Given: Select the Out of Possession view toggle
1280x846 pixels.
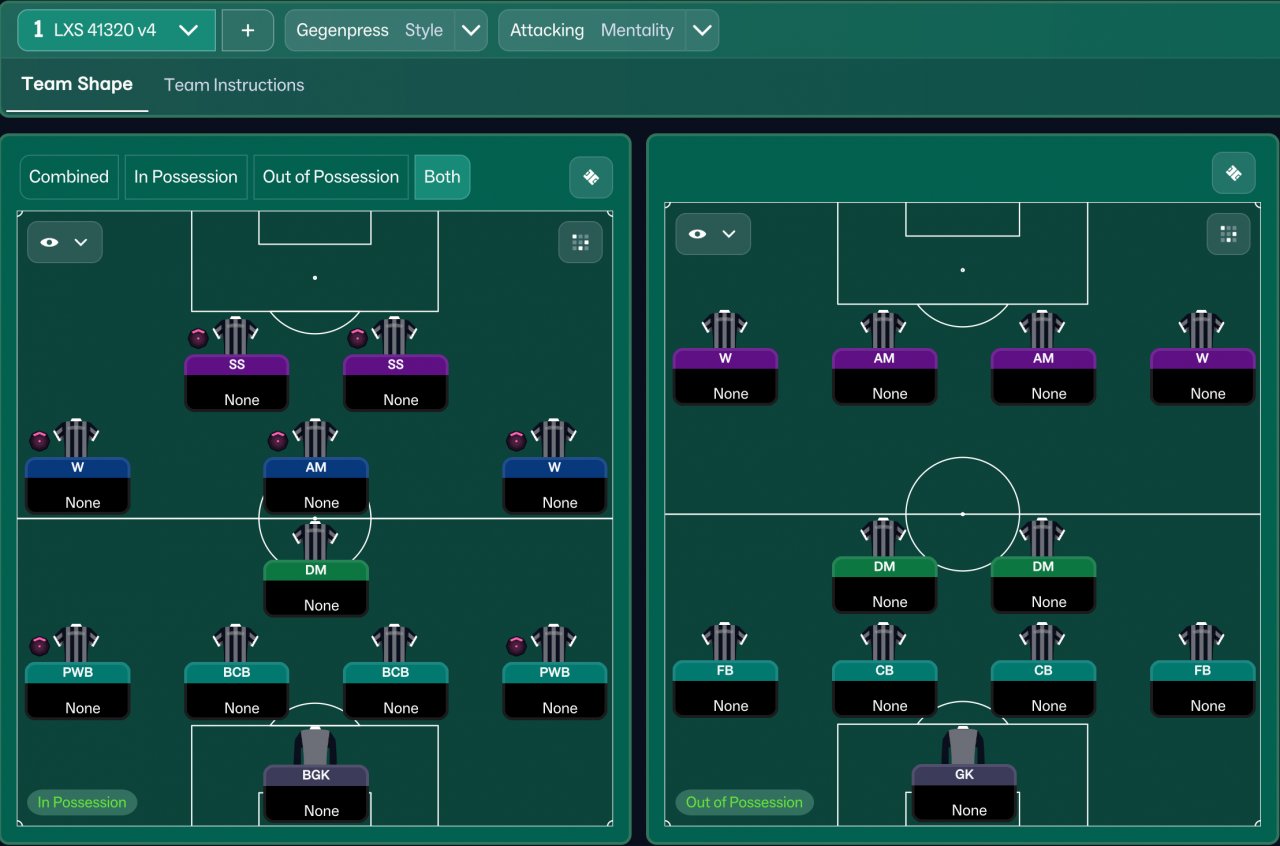Looking at the screenshot, I should [x=331, y=177].
